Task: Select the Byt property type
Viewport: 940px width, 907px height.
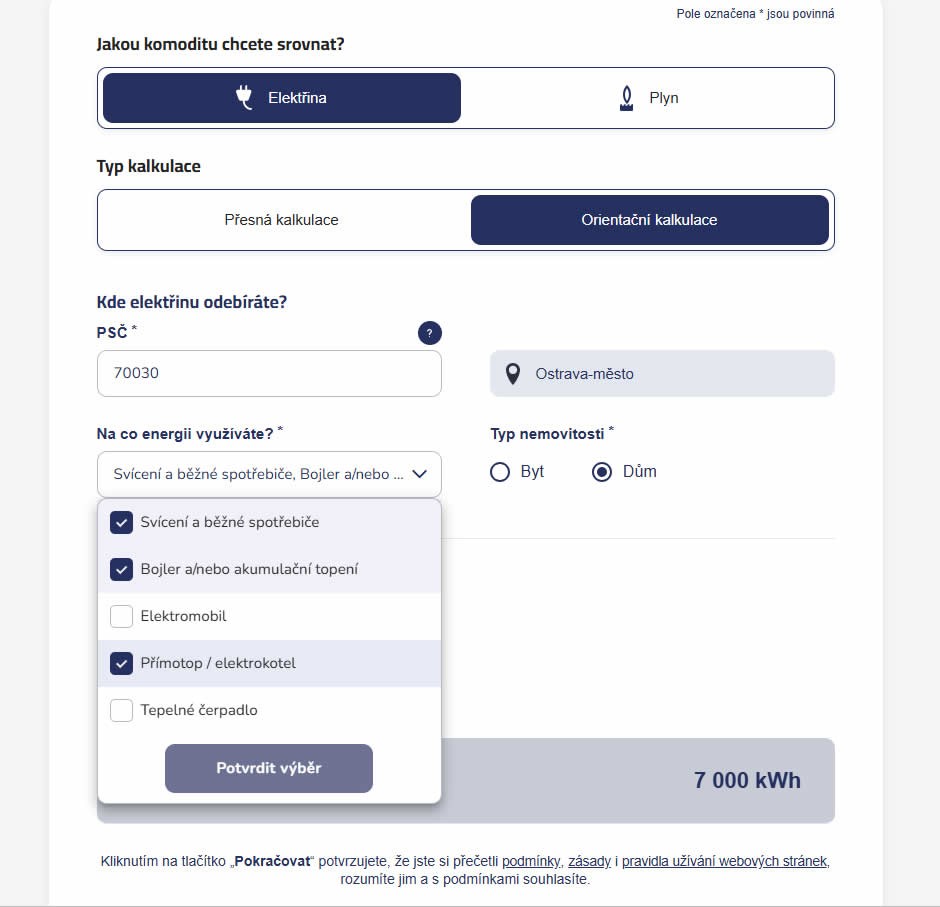Action: (500, 472)
